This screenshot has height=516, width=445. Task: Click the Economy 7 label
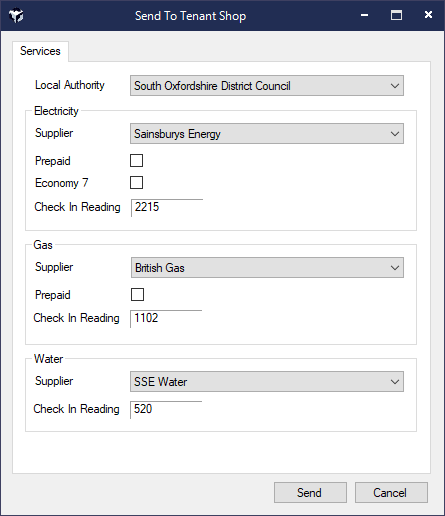click(x=62, y=183)
